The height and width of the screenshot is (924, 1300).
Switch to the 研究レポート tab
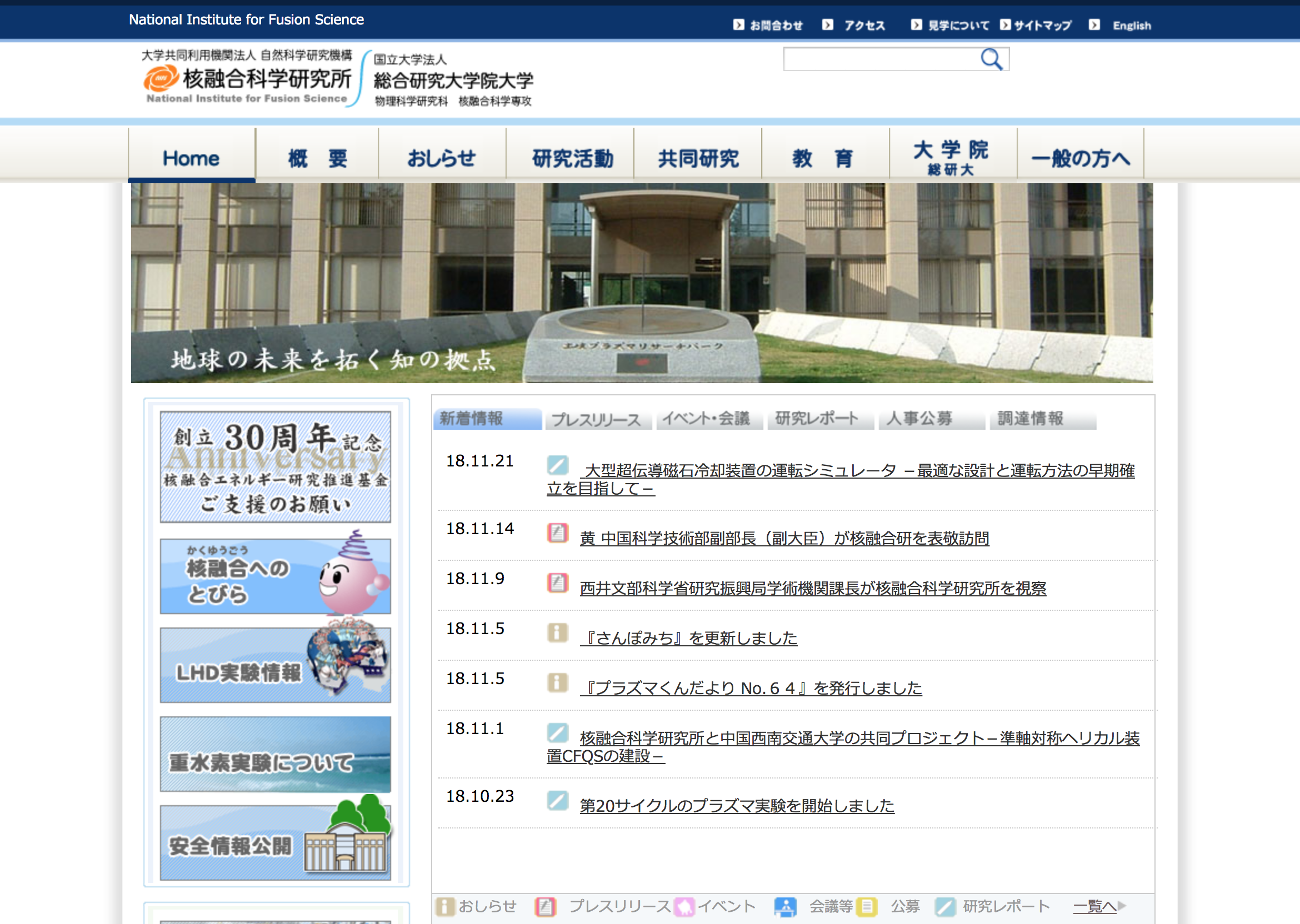point(820,419)
